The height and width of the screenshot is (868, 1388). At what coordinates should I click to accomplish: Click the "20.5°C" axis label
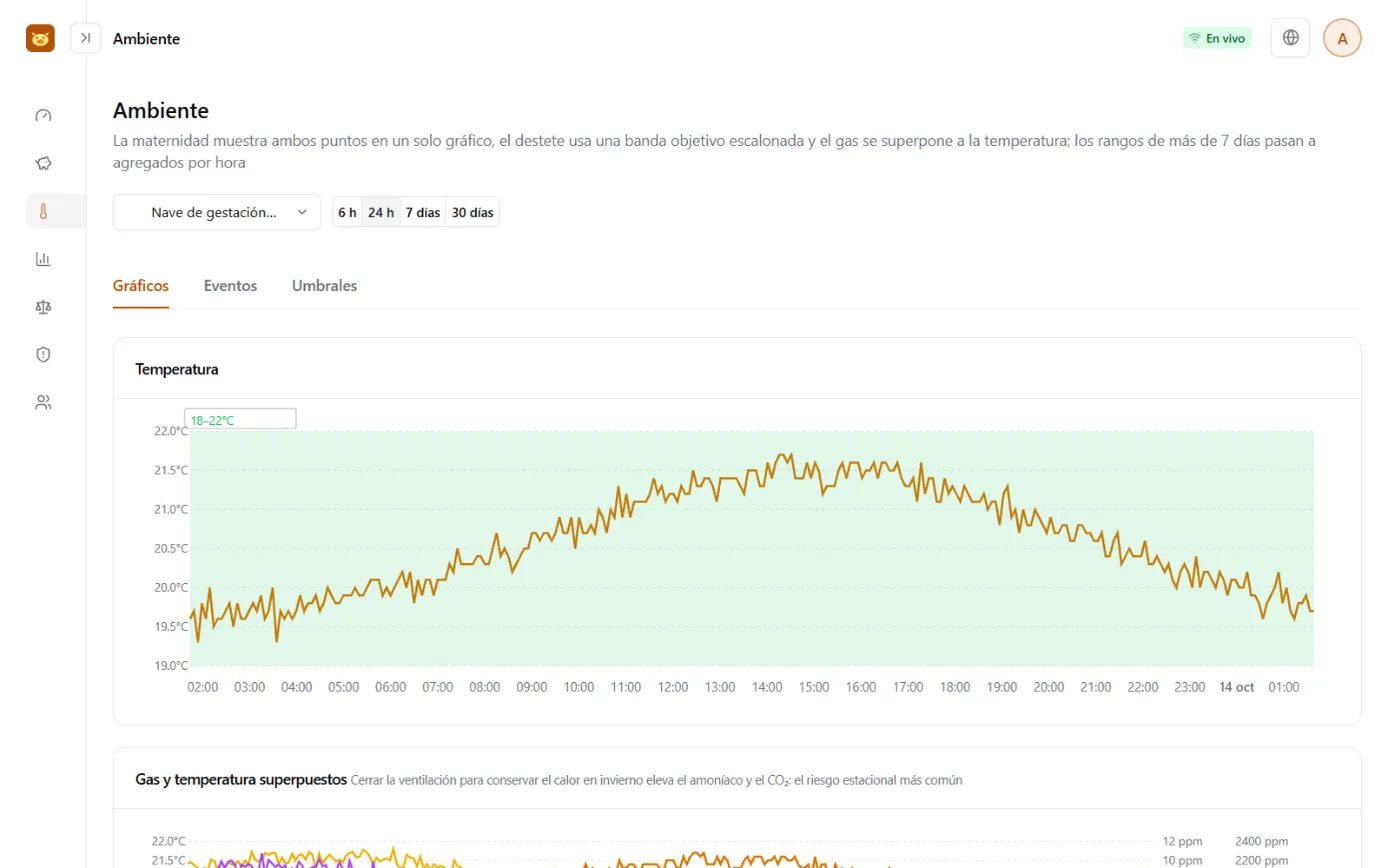click(169, 548)
